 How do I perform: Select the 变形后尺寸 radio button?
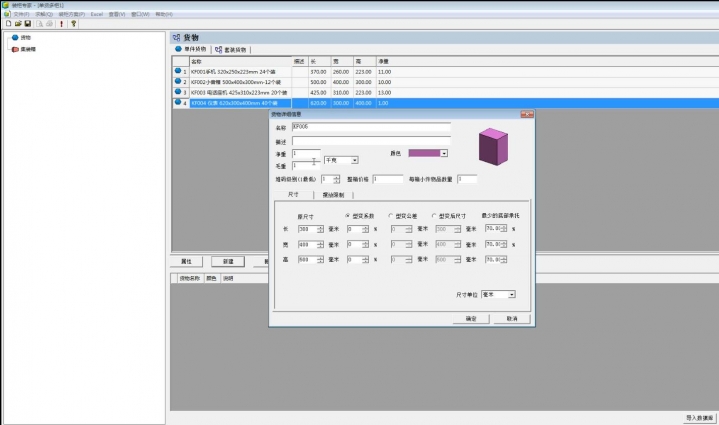coord(435,215)
